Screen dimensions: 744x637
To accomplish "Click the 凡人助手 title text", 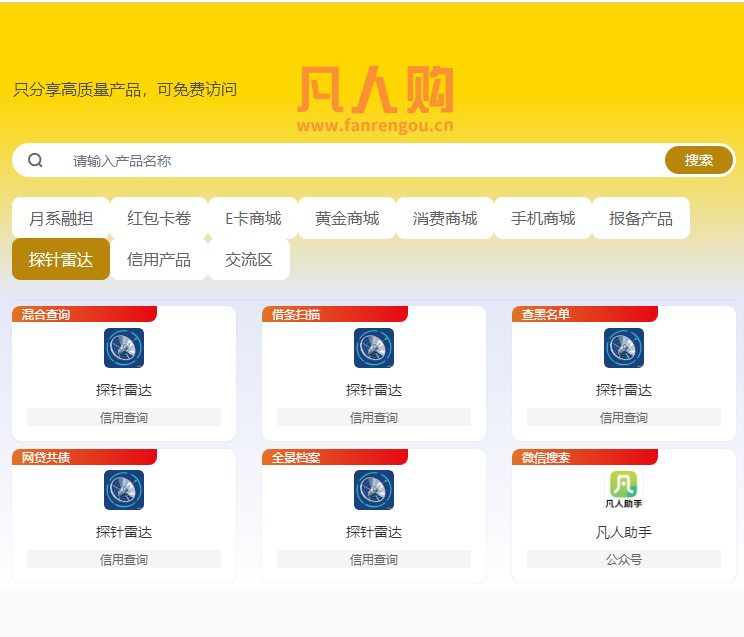I will [624, 532].
